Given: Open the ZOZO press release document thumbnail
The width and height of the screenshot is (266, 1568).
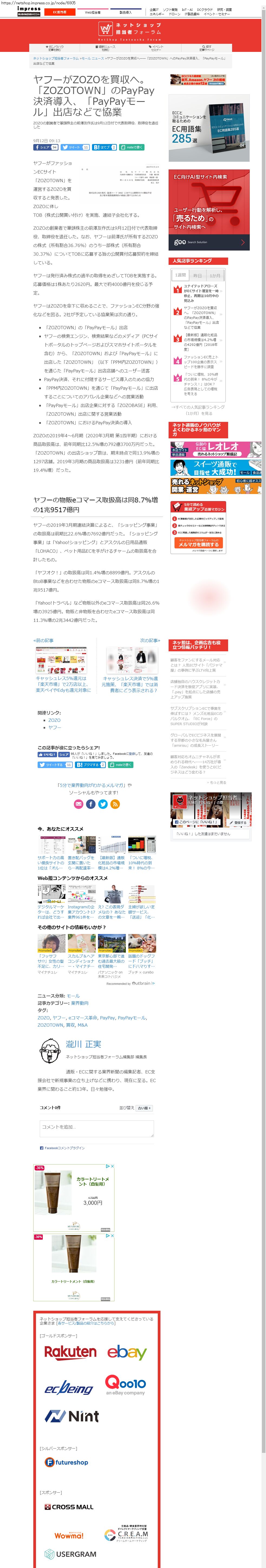Looking at the screenshot, I should 120,181.
